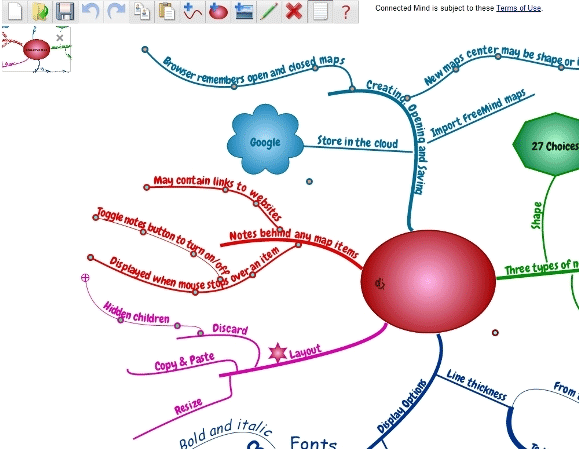
Task: Delete selected item with red X
Action: [x=294, y=11]
